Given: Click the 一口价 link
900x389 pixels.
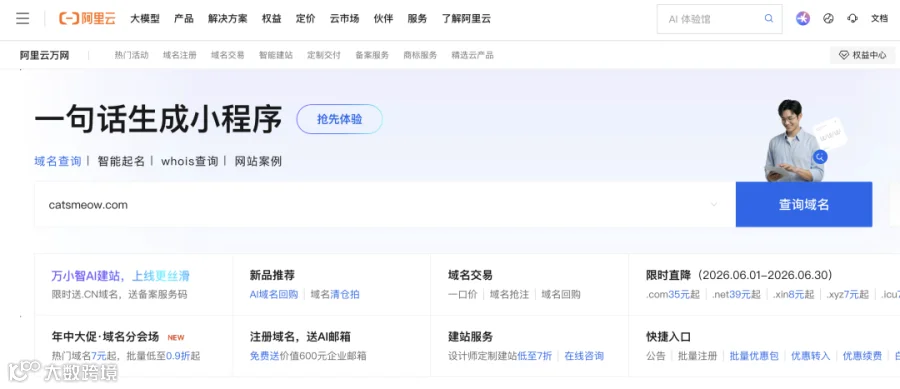Looking at the screenshot, I should click(x=463, y=294).
